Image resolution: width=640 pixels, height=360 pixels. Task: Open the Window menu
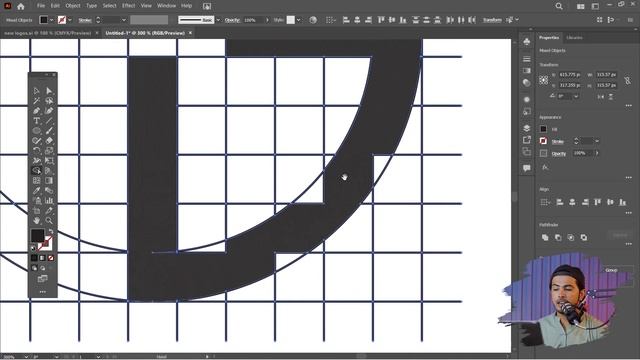click(x=167, y=6)
